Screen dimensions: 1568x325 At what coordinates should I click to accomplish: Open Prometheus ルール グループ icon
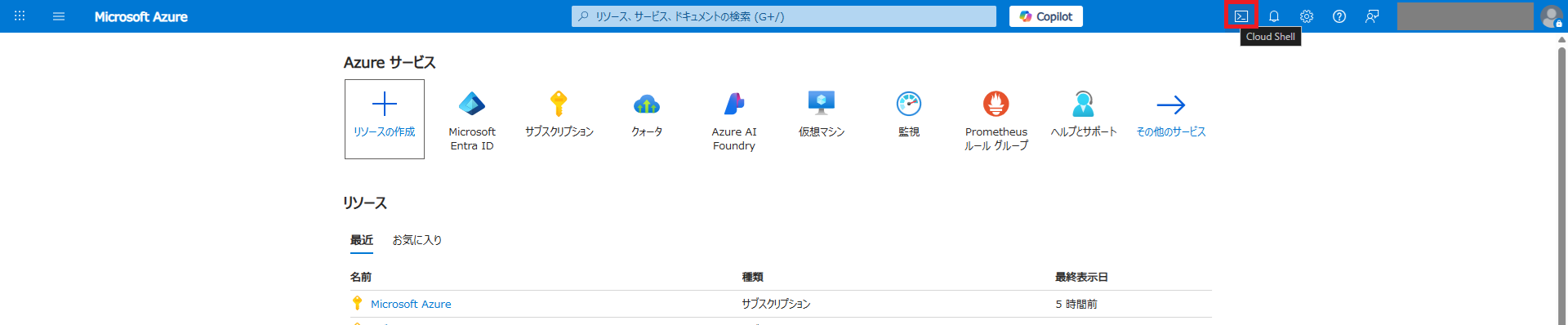(996, 104)
